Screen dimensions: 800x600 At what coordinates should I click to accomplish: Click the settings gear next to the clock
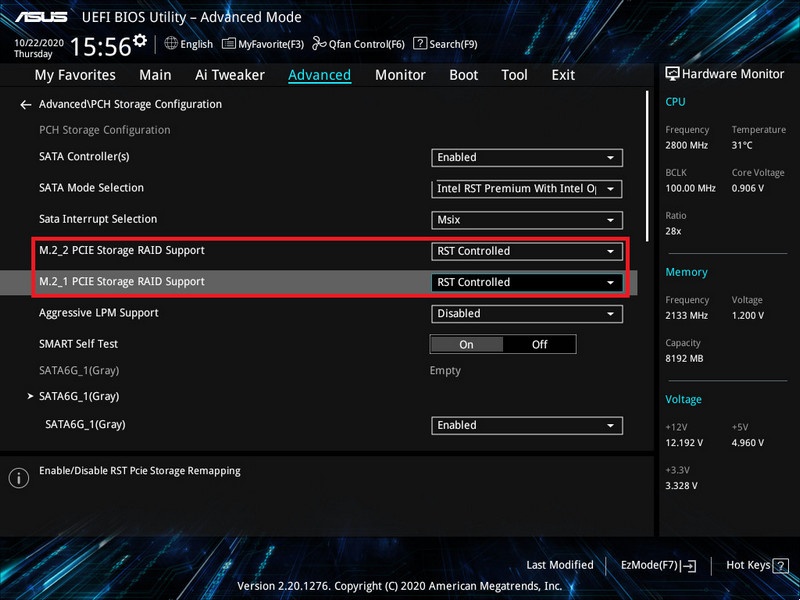pyautogui.click(x=140, y=40)
